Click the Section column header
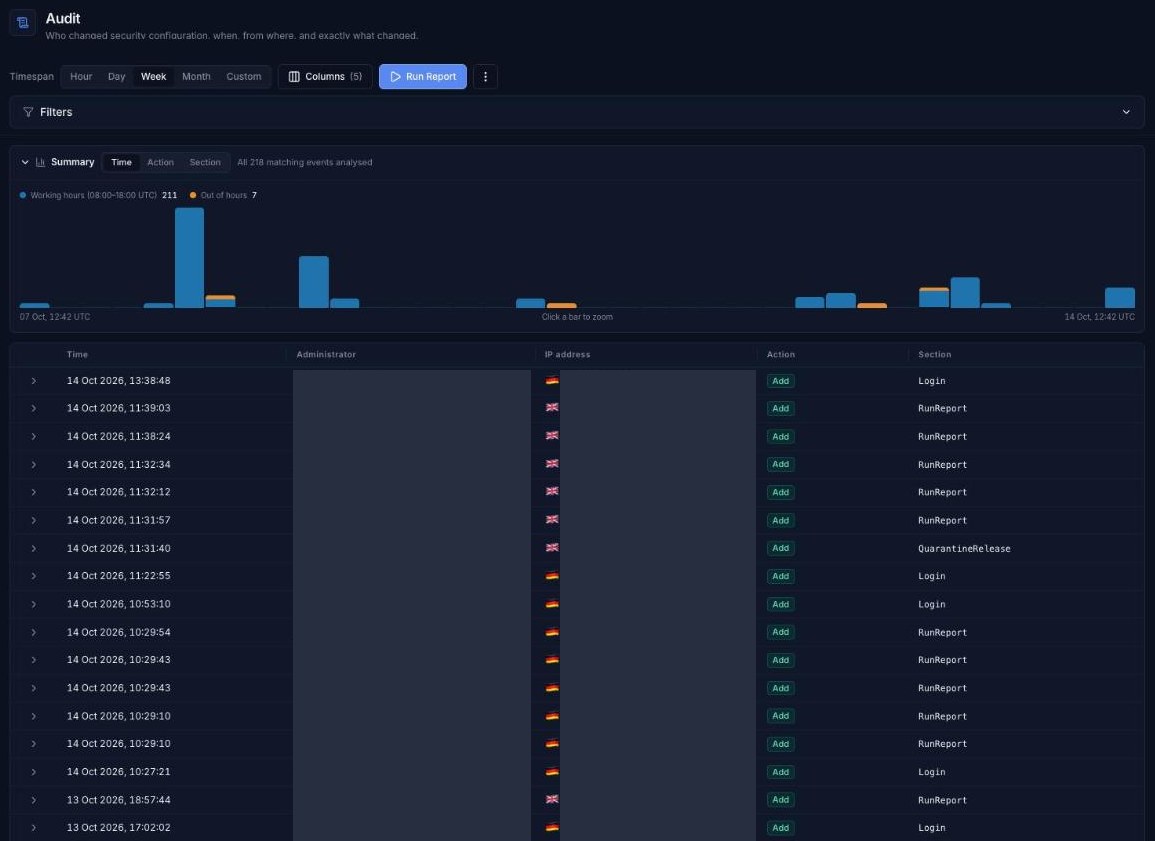1155x841 pixels. point(934,354)
